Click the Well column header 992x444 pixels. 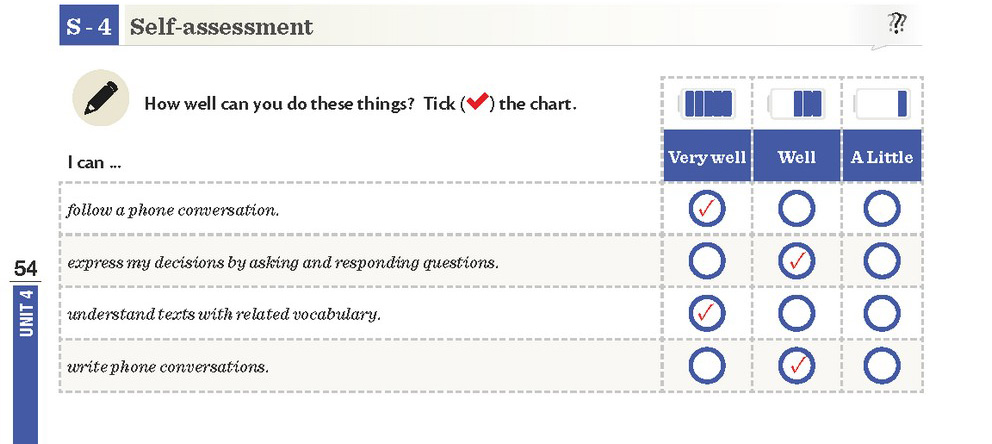(x=797, y=156)
